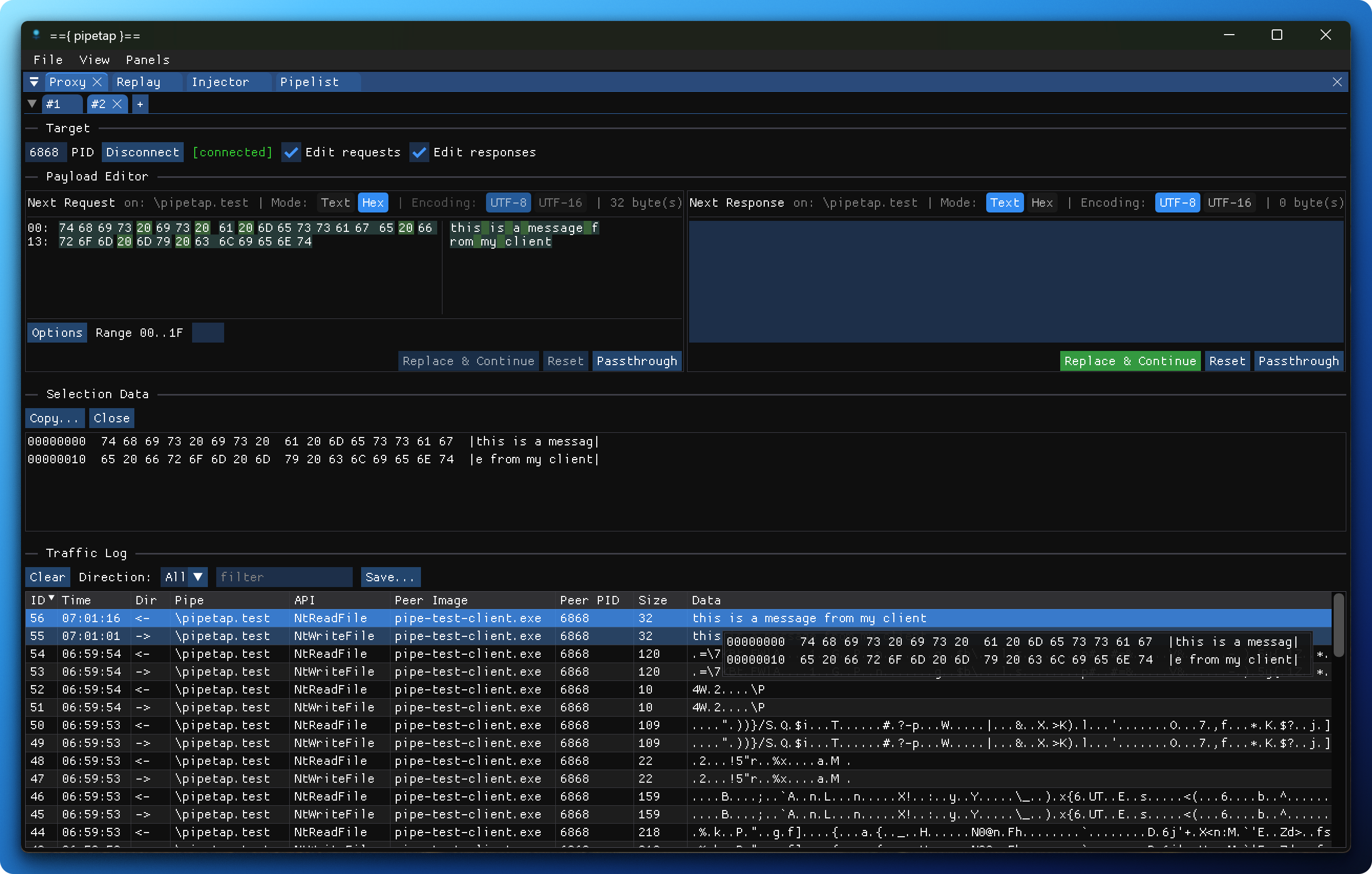Click the ID column sort arrow in Traffic Log
1372x874 pixels.
pos(51,598)
